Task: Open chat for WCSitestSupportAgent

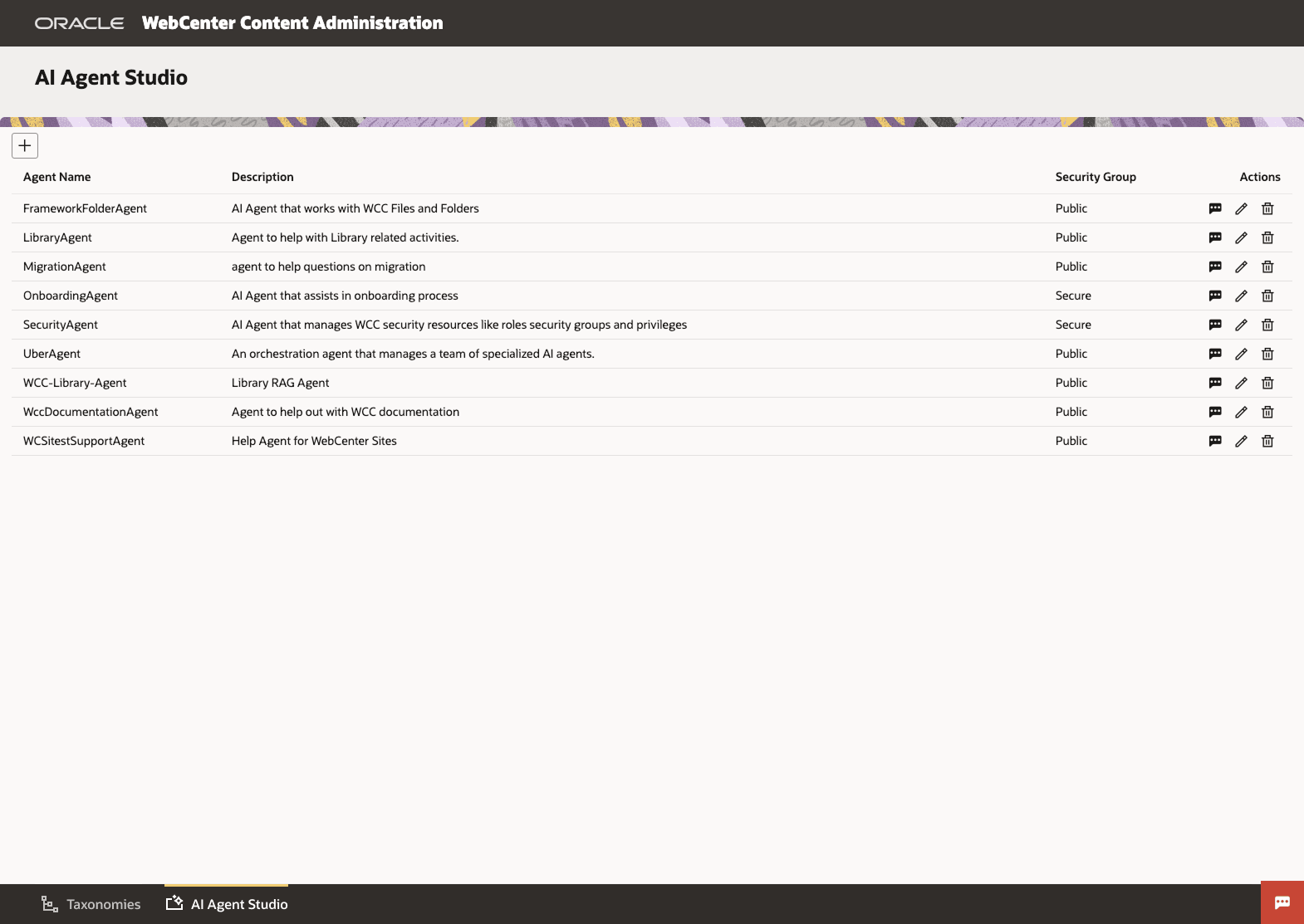Action: pyautogui.click(x=1215, y=441)
